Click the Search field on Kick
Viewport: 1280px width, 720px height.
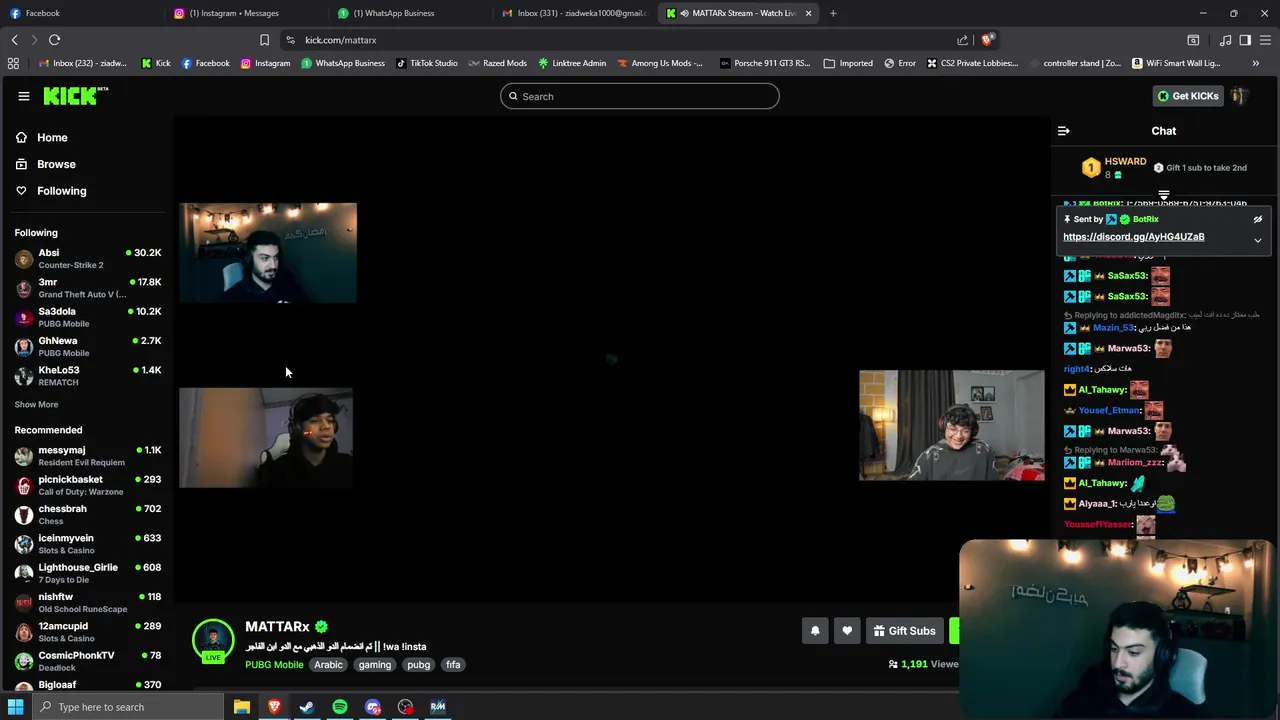(640, 96)
